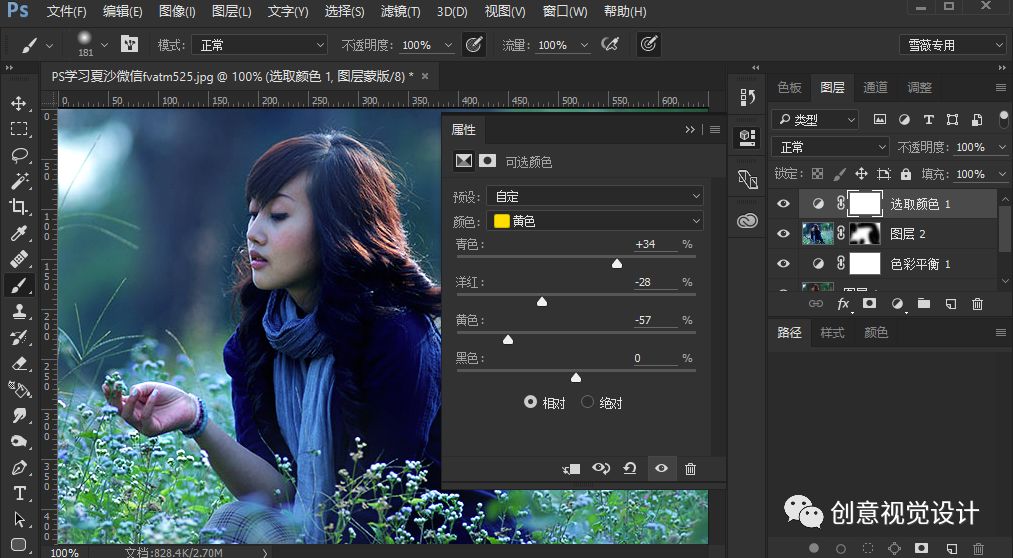
Task: Select the Clone Stamp tool
Action: click(x=19, y=311)
